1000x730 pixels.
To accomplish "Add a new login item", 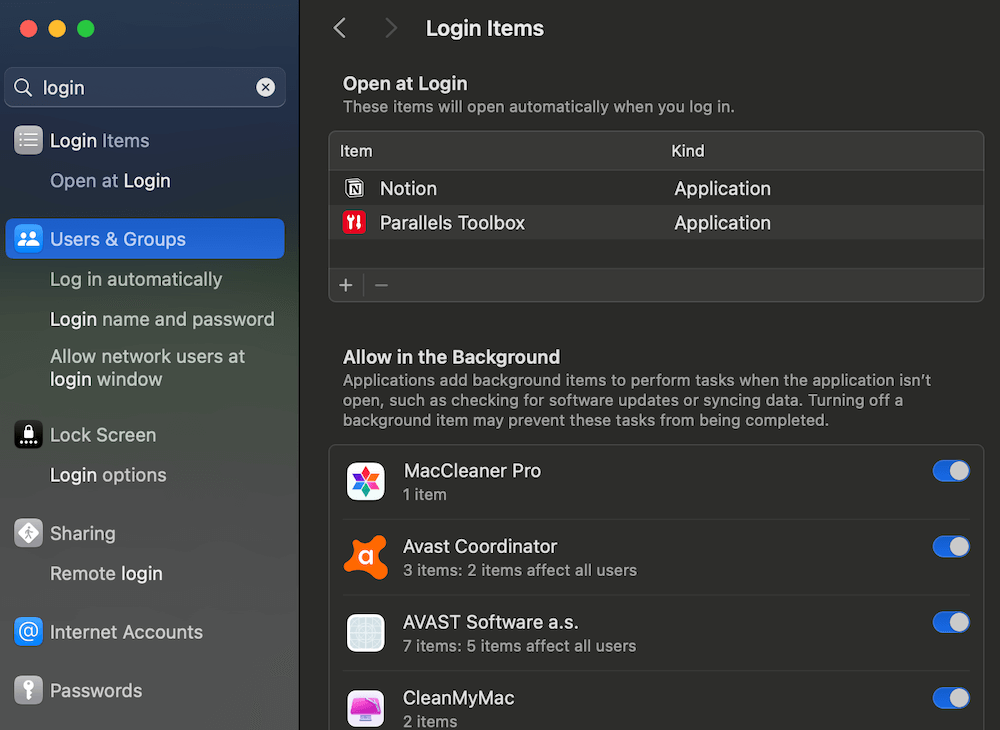I will (346, 285).
